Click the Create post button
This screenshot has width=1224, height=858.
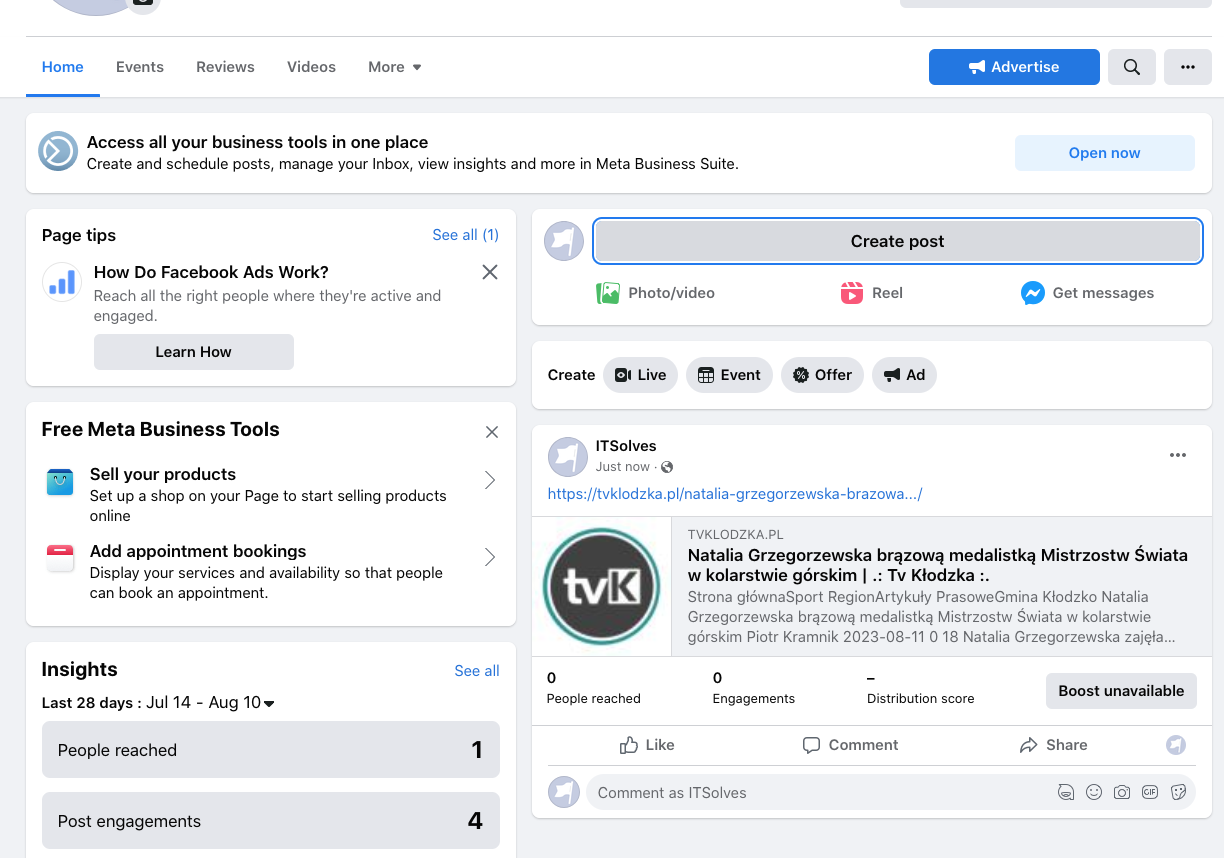pos(898,241)
